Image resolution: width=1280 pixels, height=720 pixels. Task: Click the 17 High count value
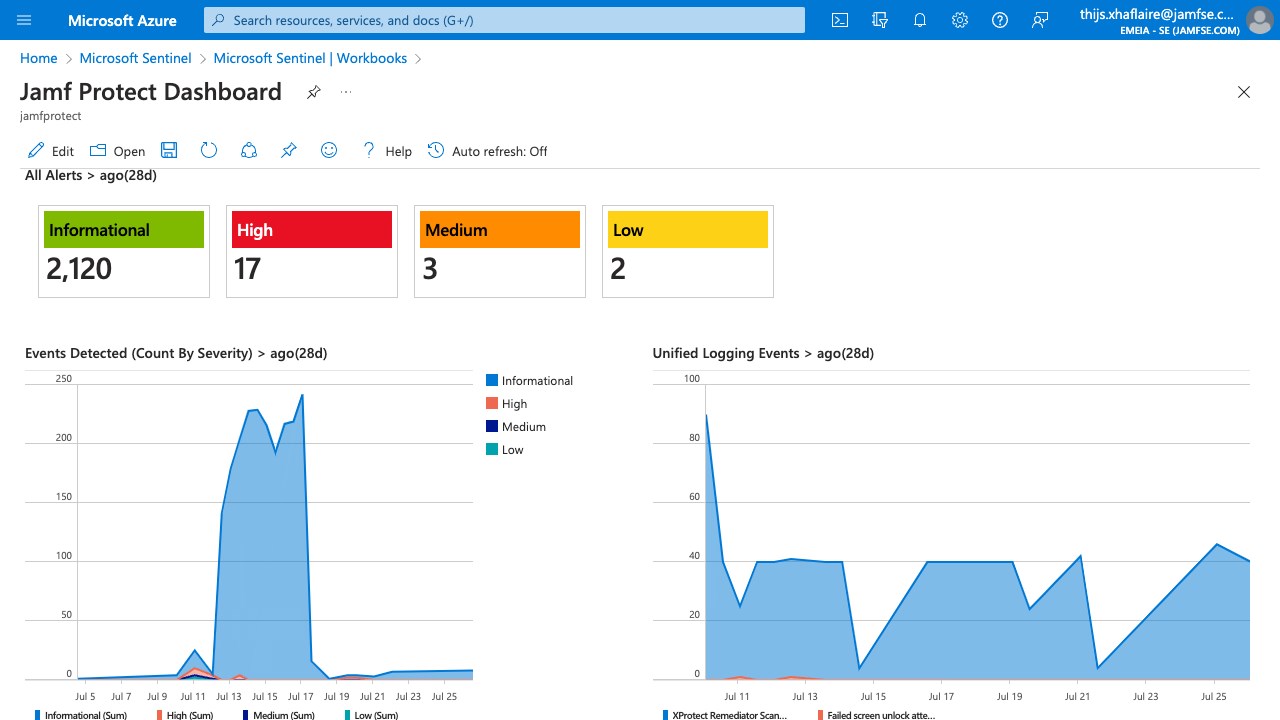click(247, 269)
